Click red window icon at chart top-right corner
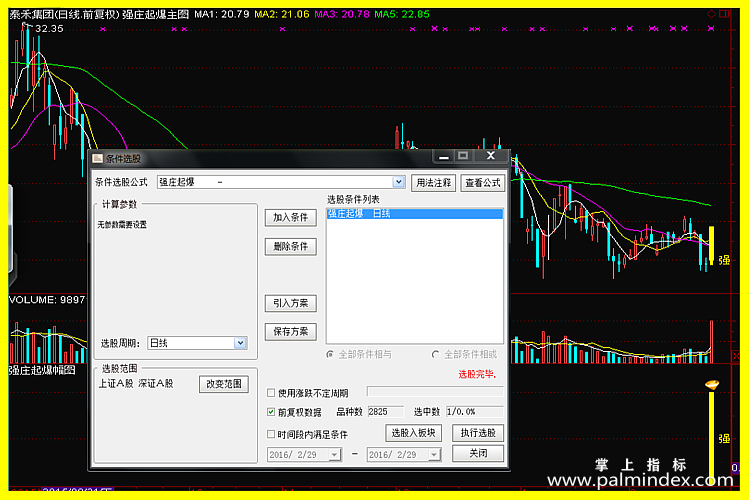This screenshot has height=500, width=749. pyautogui.click(x=724, y=14)
